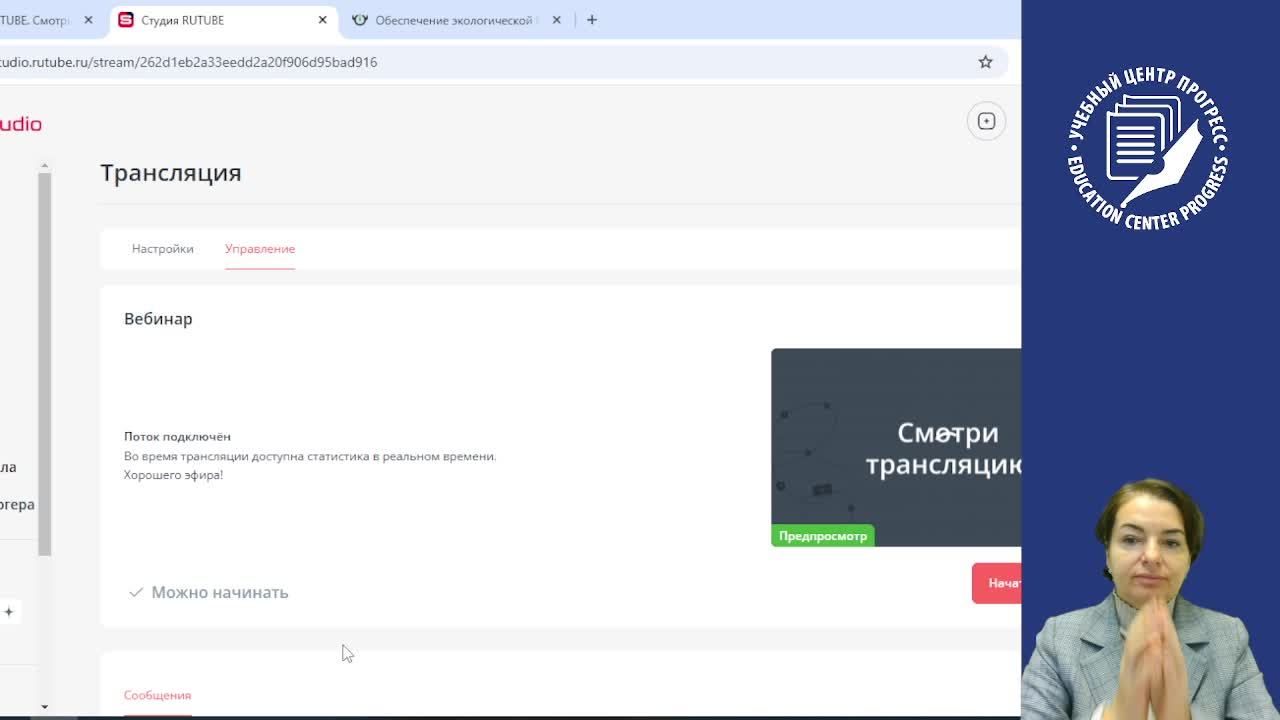Switch to the Студия RUTUBE browser tab
The width and height of the screenshot is (1280, 720).
[x=224, y=20]
